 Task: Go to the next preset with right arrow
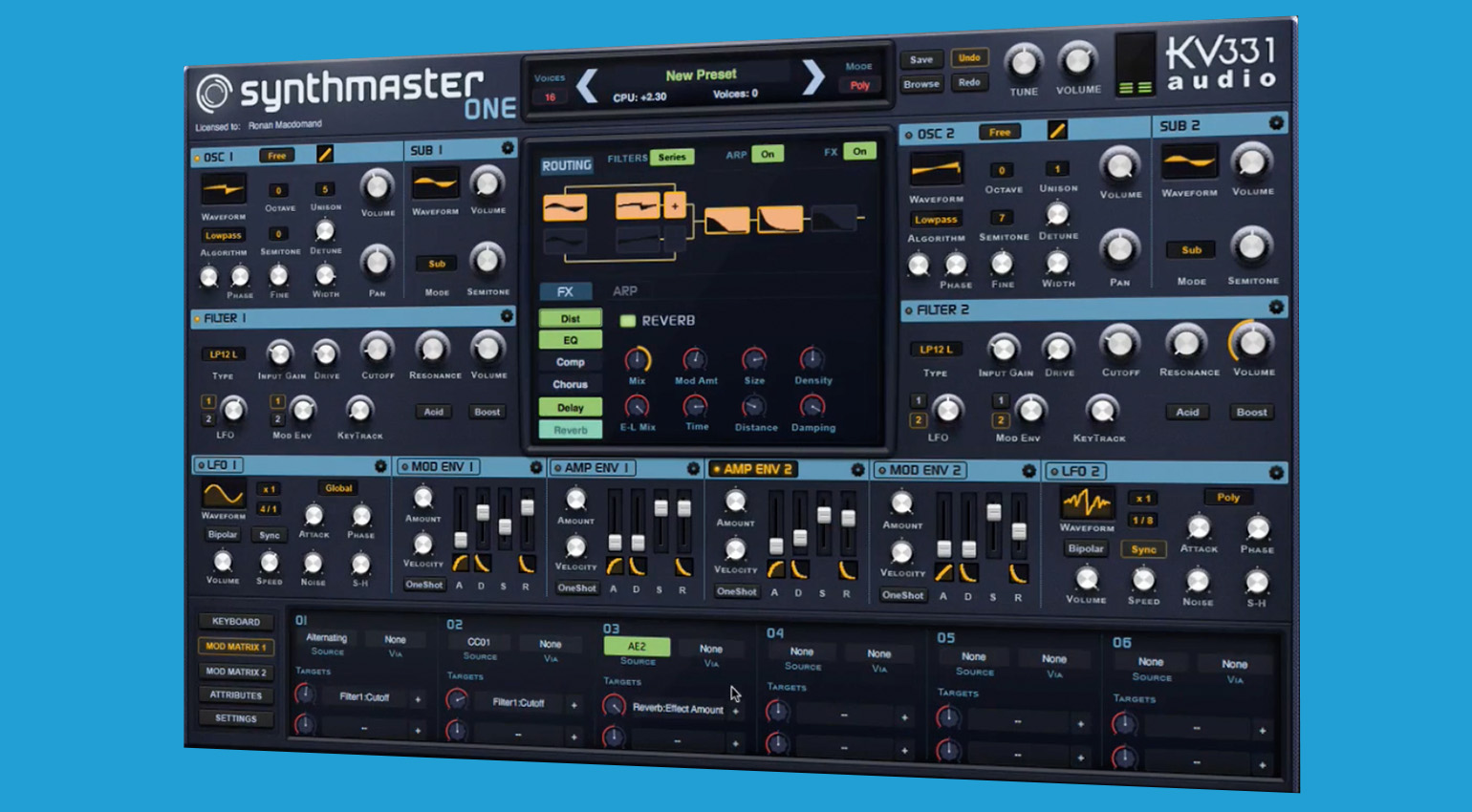point(812,77)
